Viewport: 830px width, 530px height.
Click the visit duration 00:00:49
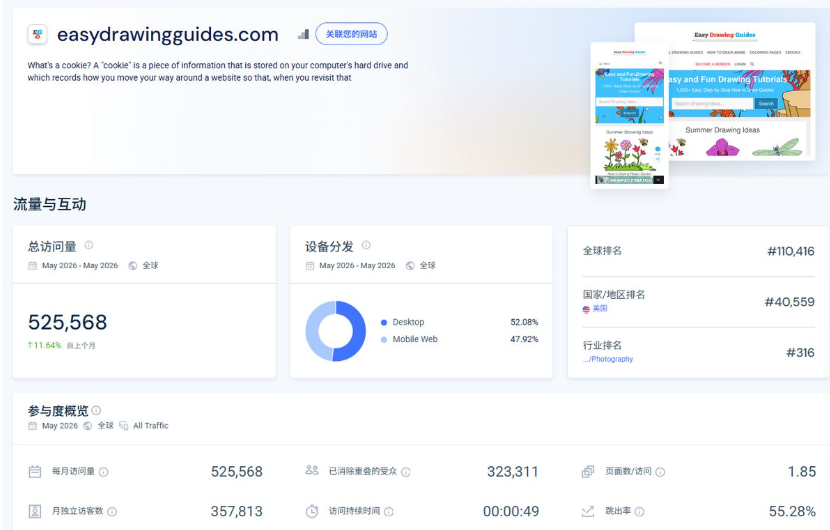(x=511, y=511)
